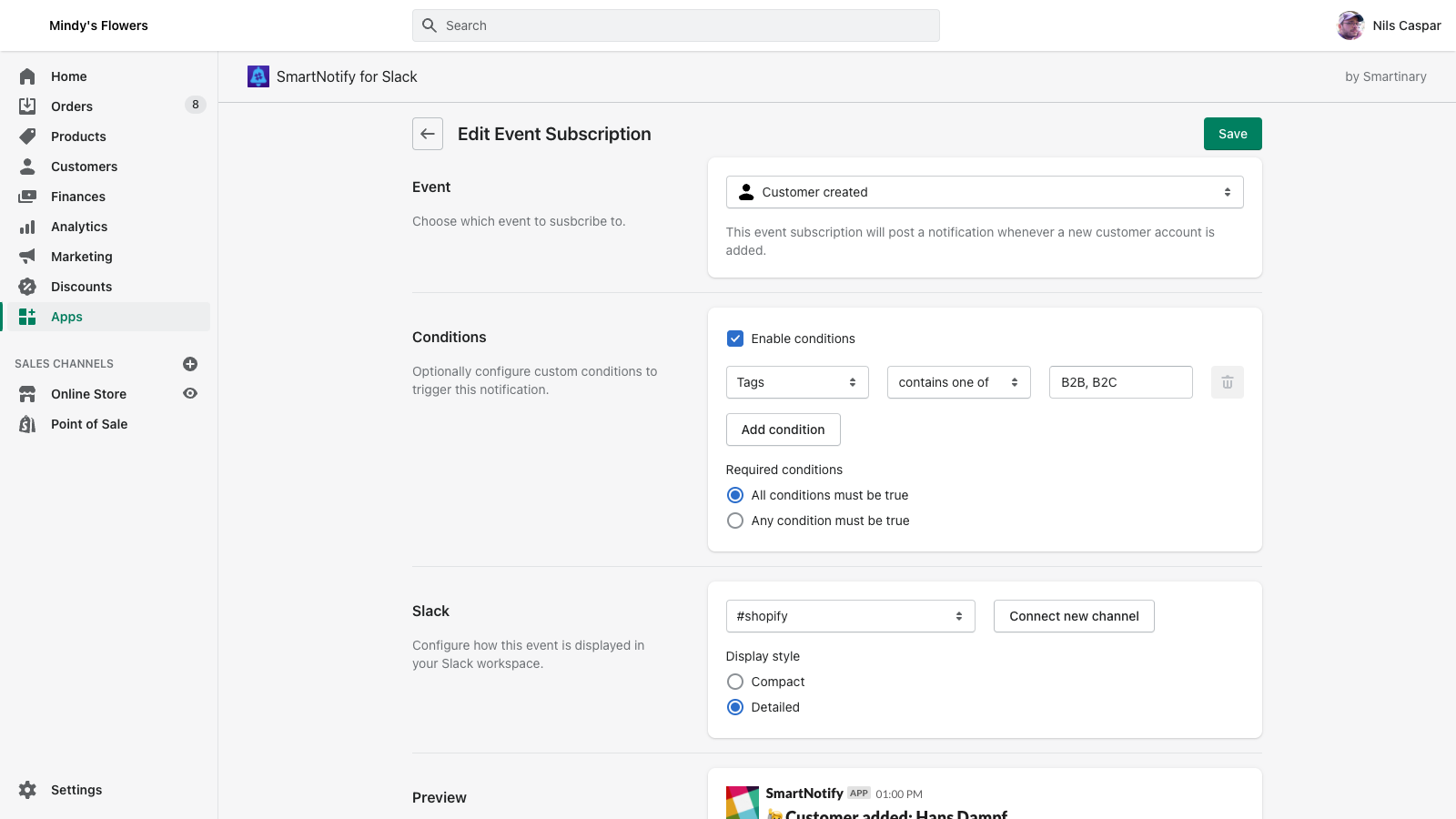Click the Orders count badge 8
This screenshot has height=819, width=1456.
point(196,105)
